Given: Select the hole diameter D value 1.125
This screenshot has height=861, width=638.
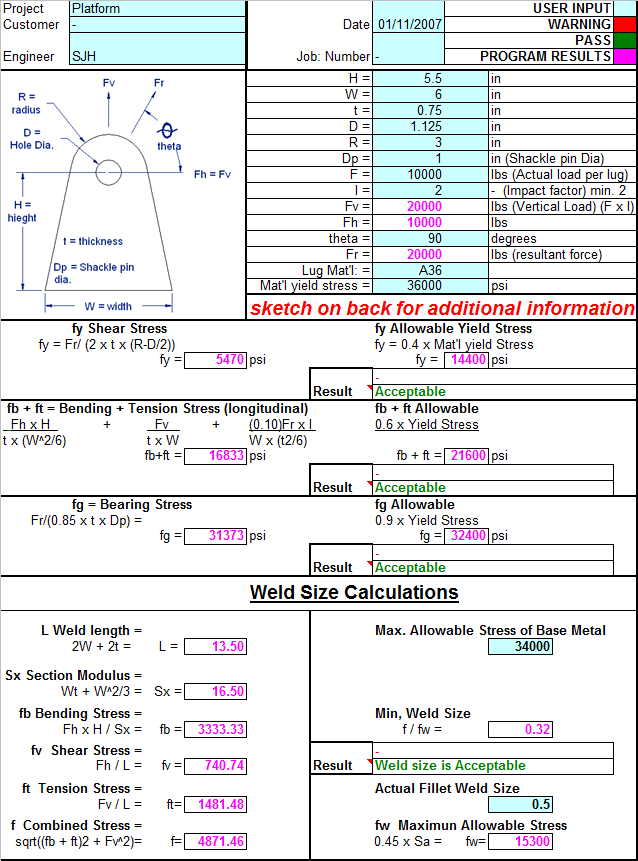Looking at the screenshot, I should click(430, 126).
